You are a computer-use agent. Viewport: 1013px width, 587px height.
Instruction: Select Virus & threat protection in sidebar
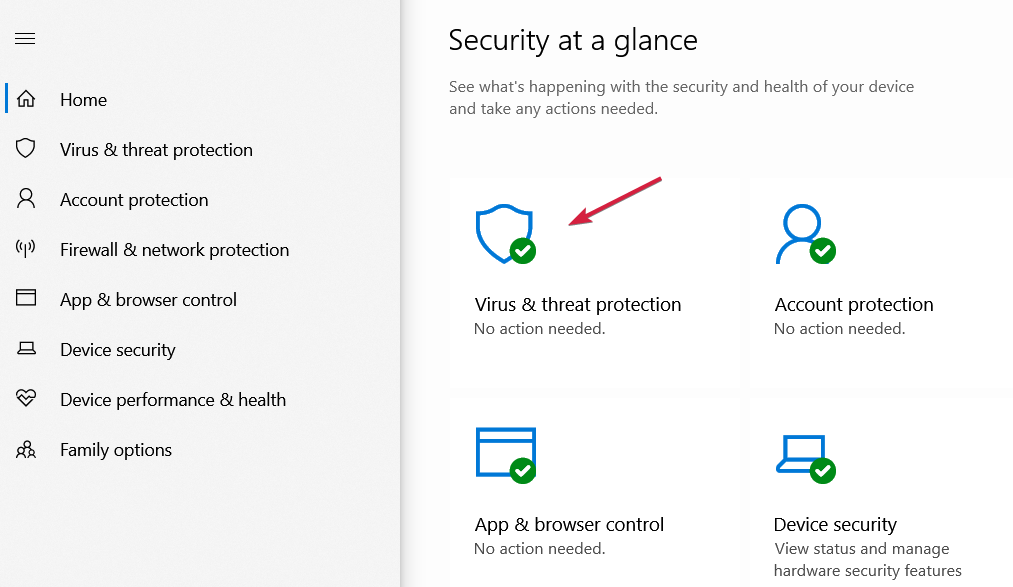(x=156, y=150)
